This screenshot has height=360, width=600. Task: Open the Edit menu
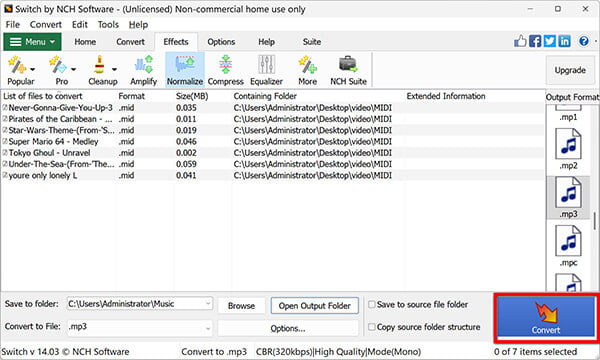[x=80, y=25]
